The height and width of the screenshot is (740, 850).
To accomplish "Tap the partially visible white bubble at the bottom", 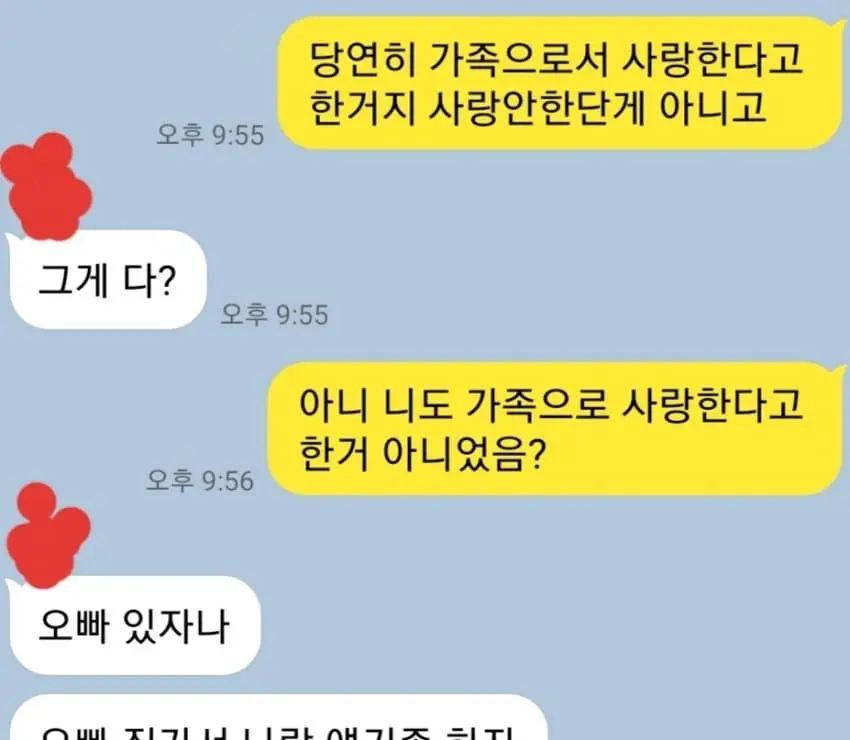I will point(279,718).
